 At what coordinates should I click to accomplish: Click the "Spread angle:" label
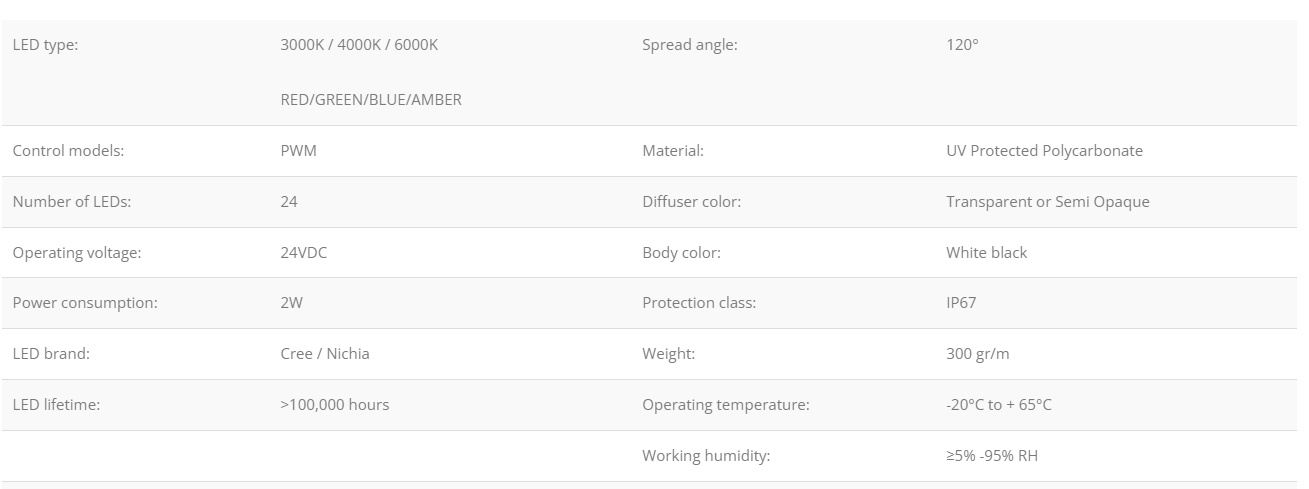pyautogui.click(x=690, y=45)
